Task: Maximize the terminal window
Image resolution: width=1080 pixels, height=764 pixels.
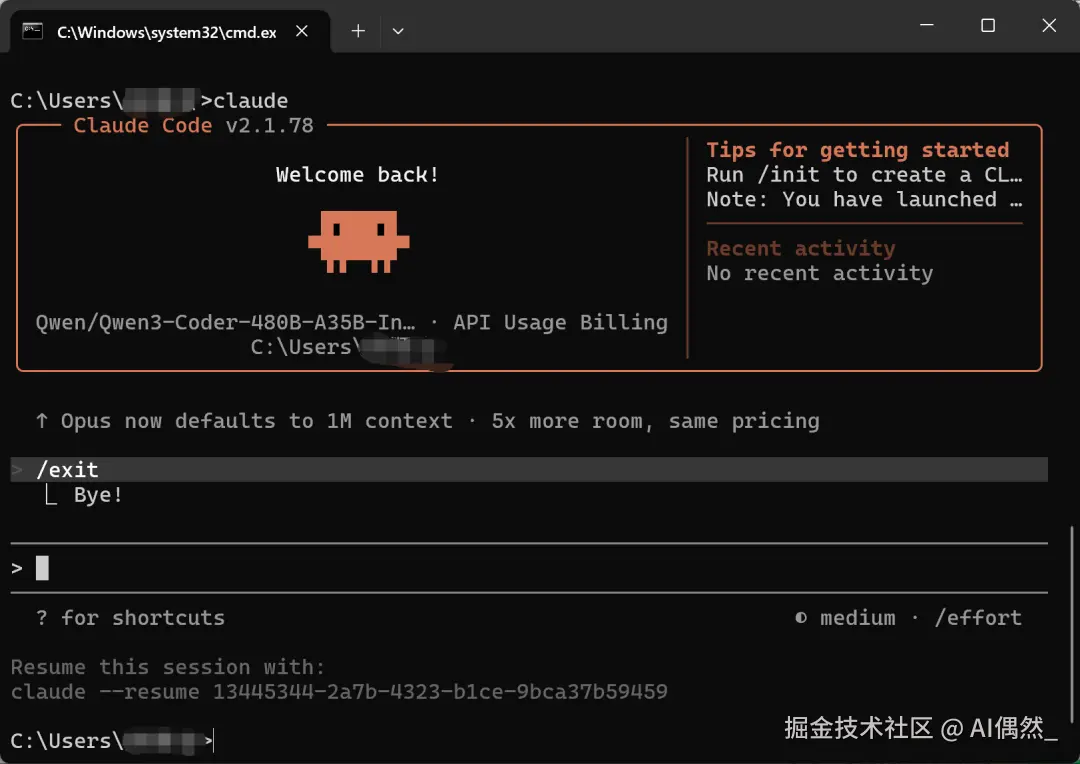Action: pos(988,25)
